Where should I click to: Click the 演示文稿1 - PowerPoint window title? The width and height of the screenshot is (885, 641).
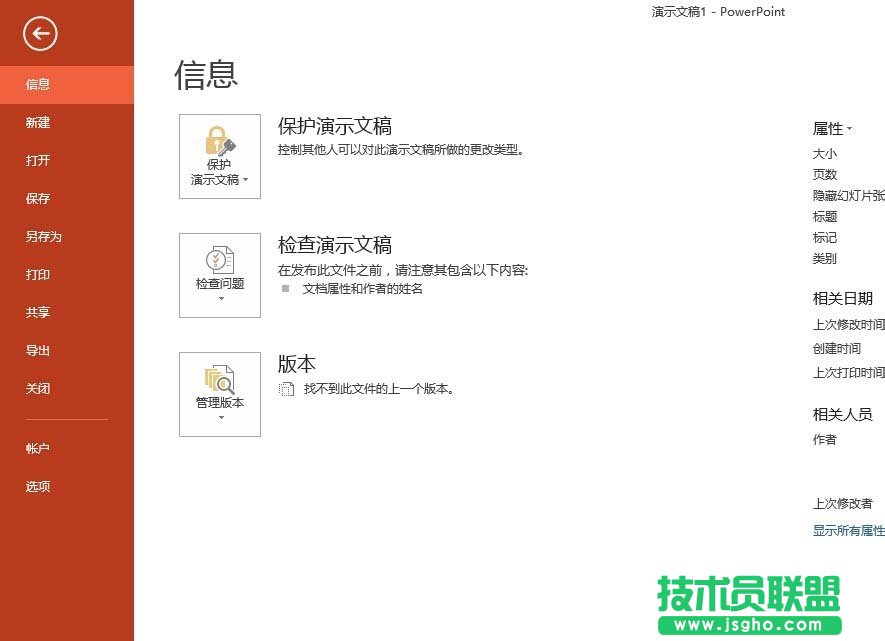pos(718,12)
